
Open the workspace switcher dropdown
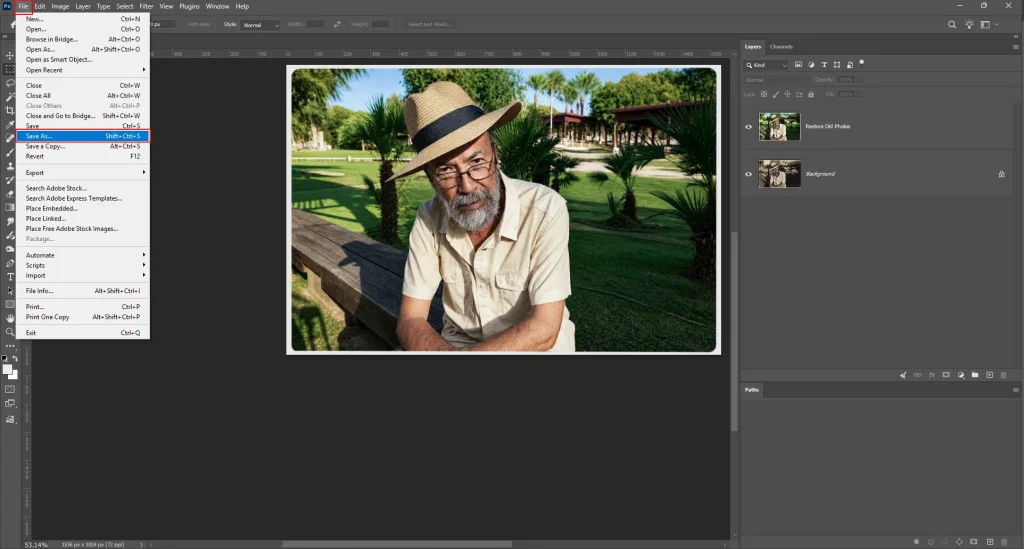[989, 24]
